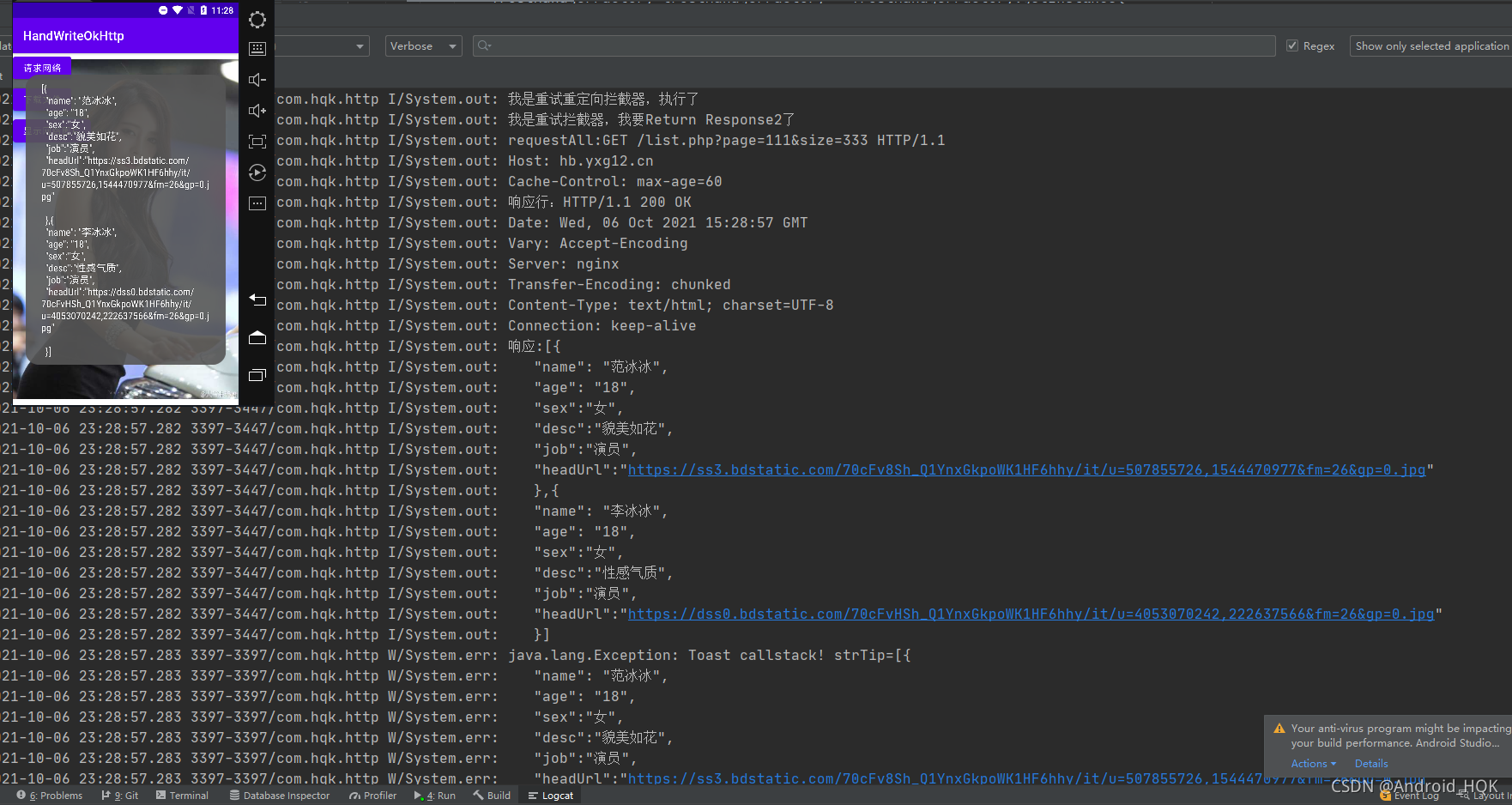Open the dss0.bdstatic.com headUrl link
This screenshot has width=1512, height=805.
[1031, 614]
